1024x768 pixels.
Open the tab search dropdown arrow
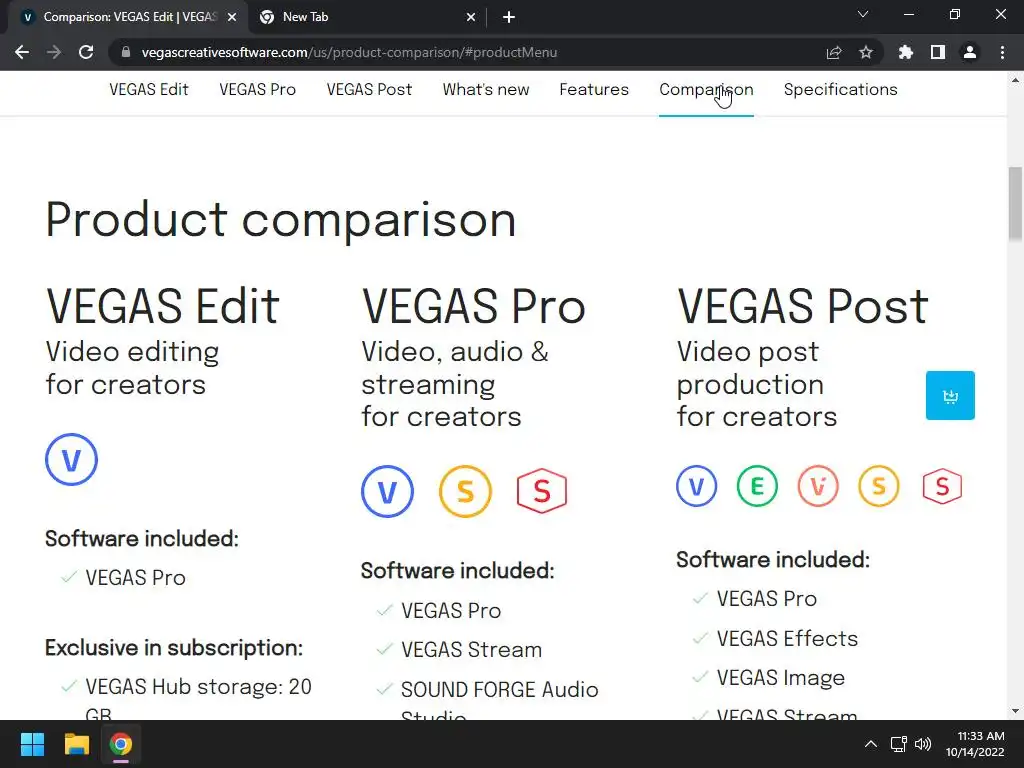(863, 14)
